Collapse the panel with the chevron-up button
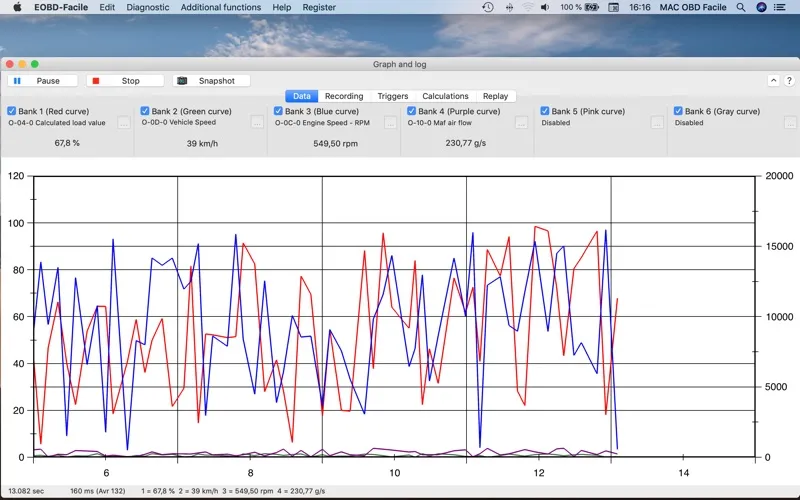800x500 pixels. point(773,81)
